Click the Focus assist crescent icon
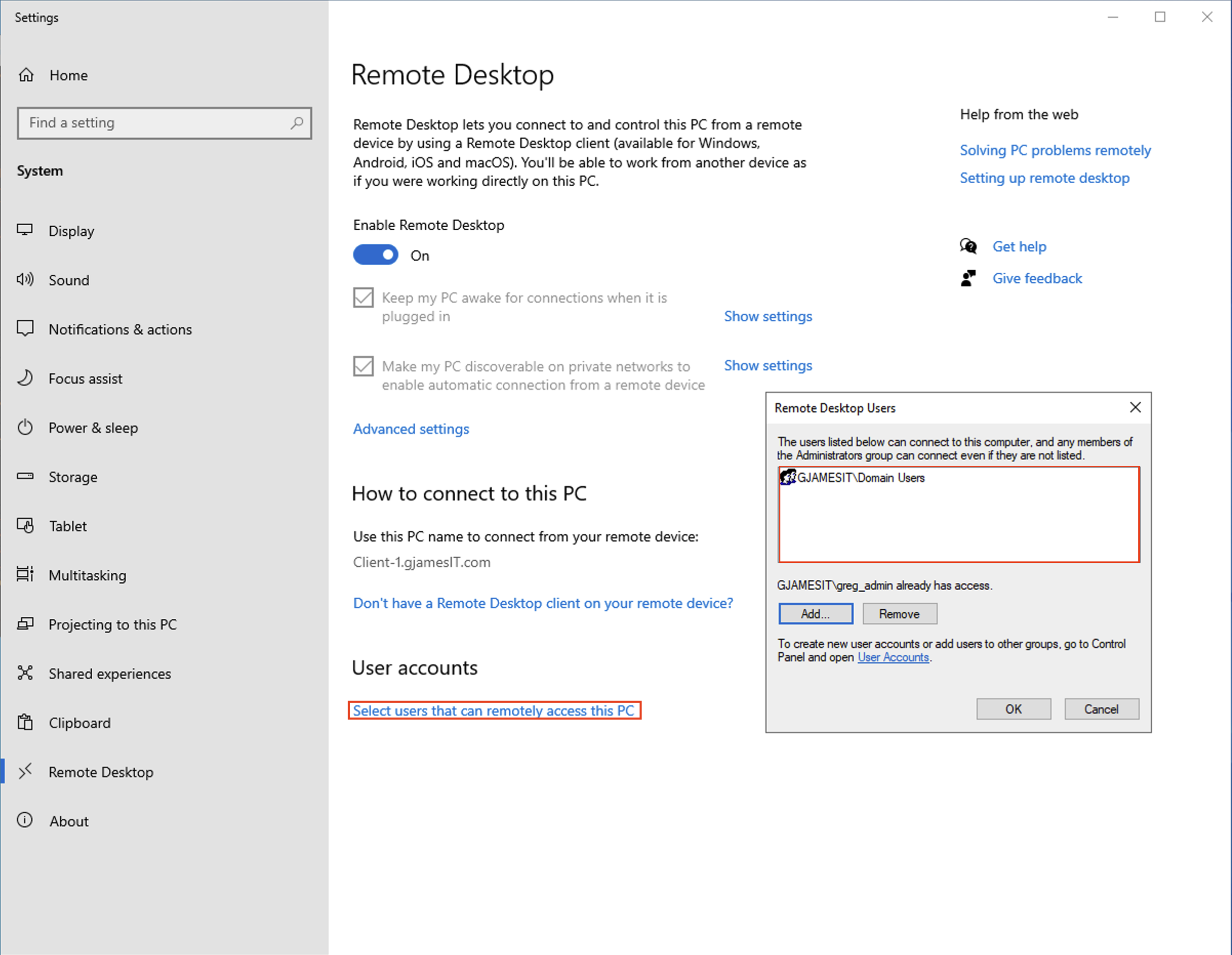Viewport: 1232px width, 955px height. point(26,378)
